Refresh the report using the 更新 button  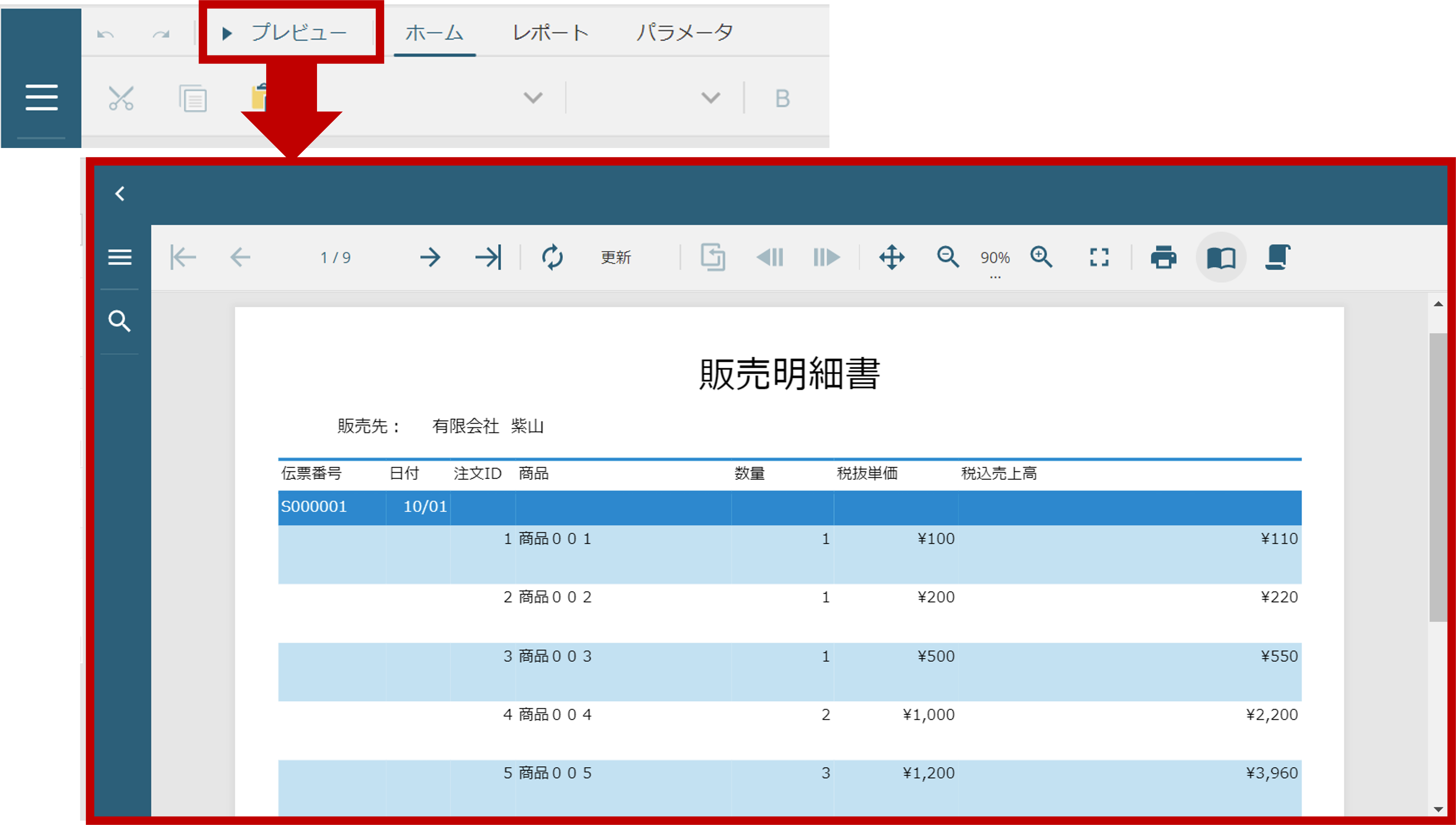[x=616, y=257]
